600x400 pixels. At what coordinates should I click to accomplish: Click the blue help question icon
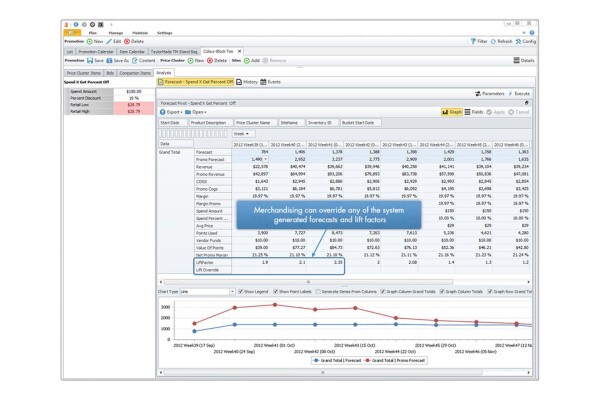coord(532,33)
